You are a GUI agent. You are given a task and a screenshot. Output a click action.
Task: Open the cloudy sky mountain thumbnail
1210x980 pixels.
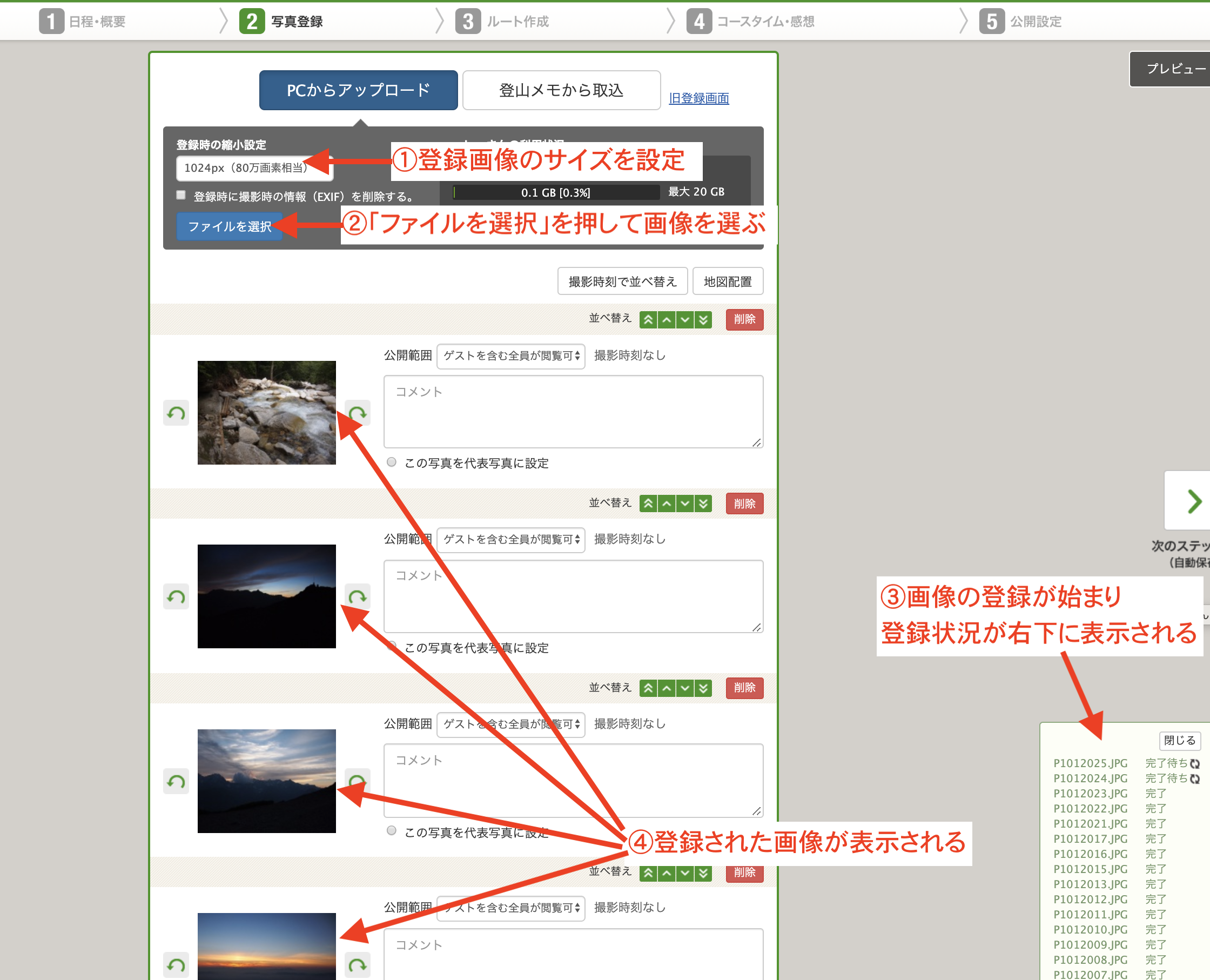[x=266, y=781]
